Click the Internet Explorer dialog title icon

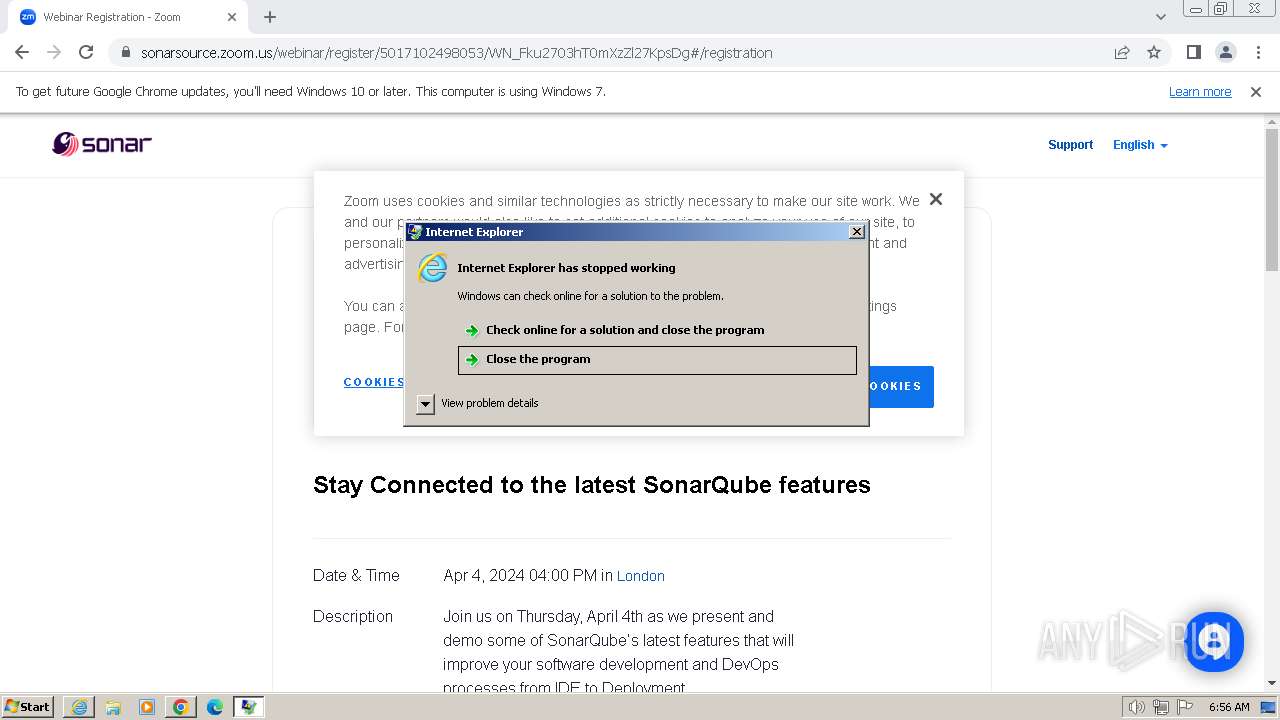[x=415, y=232]
